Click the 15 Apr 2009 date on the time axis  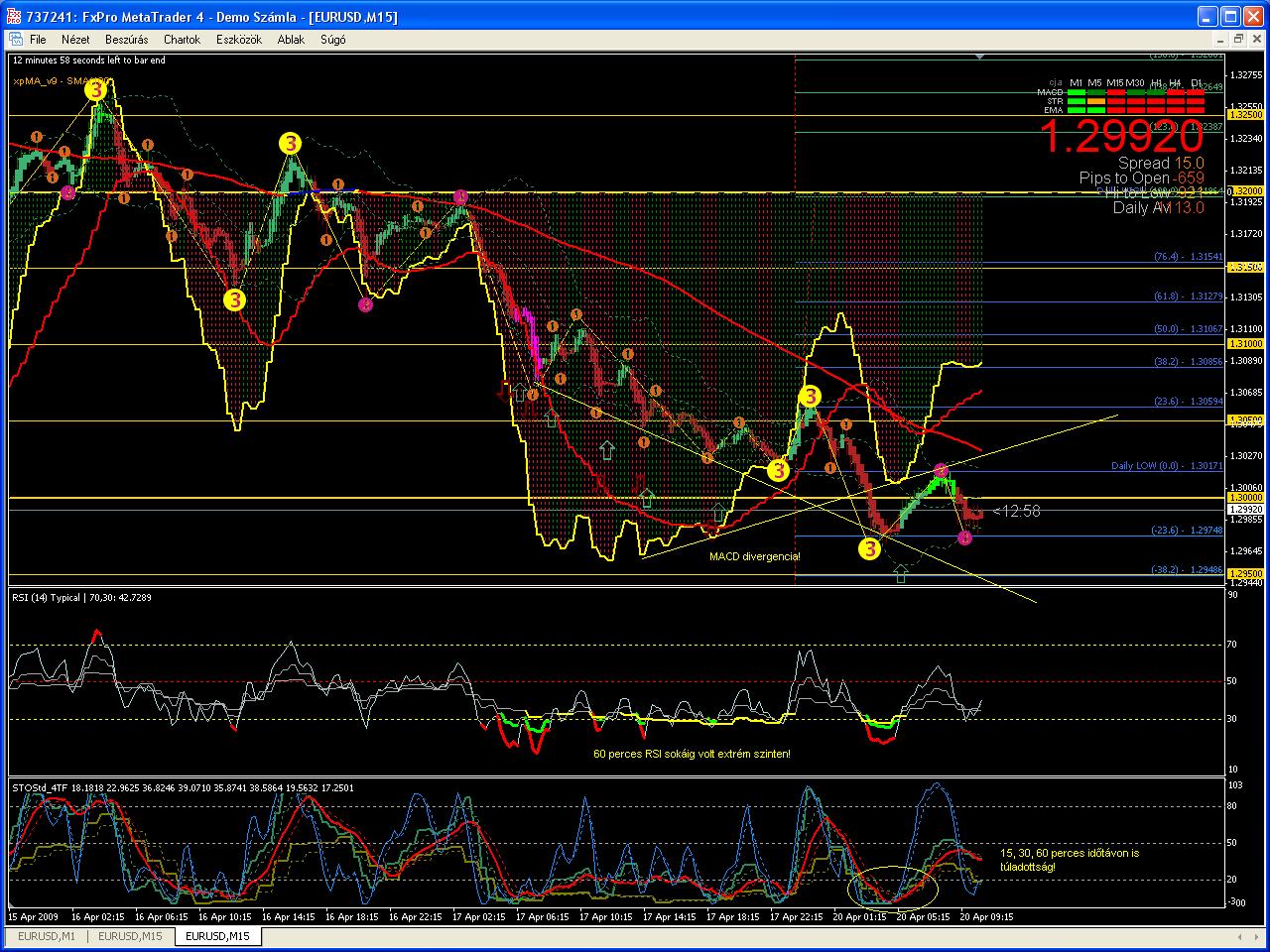[x=35, y=917]
